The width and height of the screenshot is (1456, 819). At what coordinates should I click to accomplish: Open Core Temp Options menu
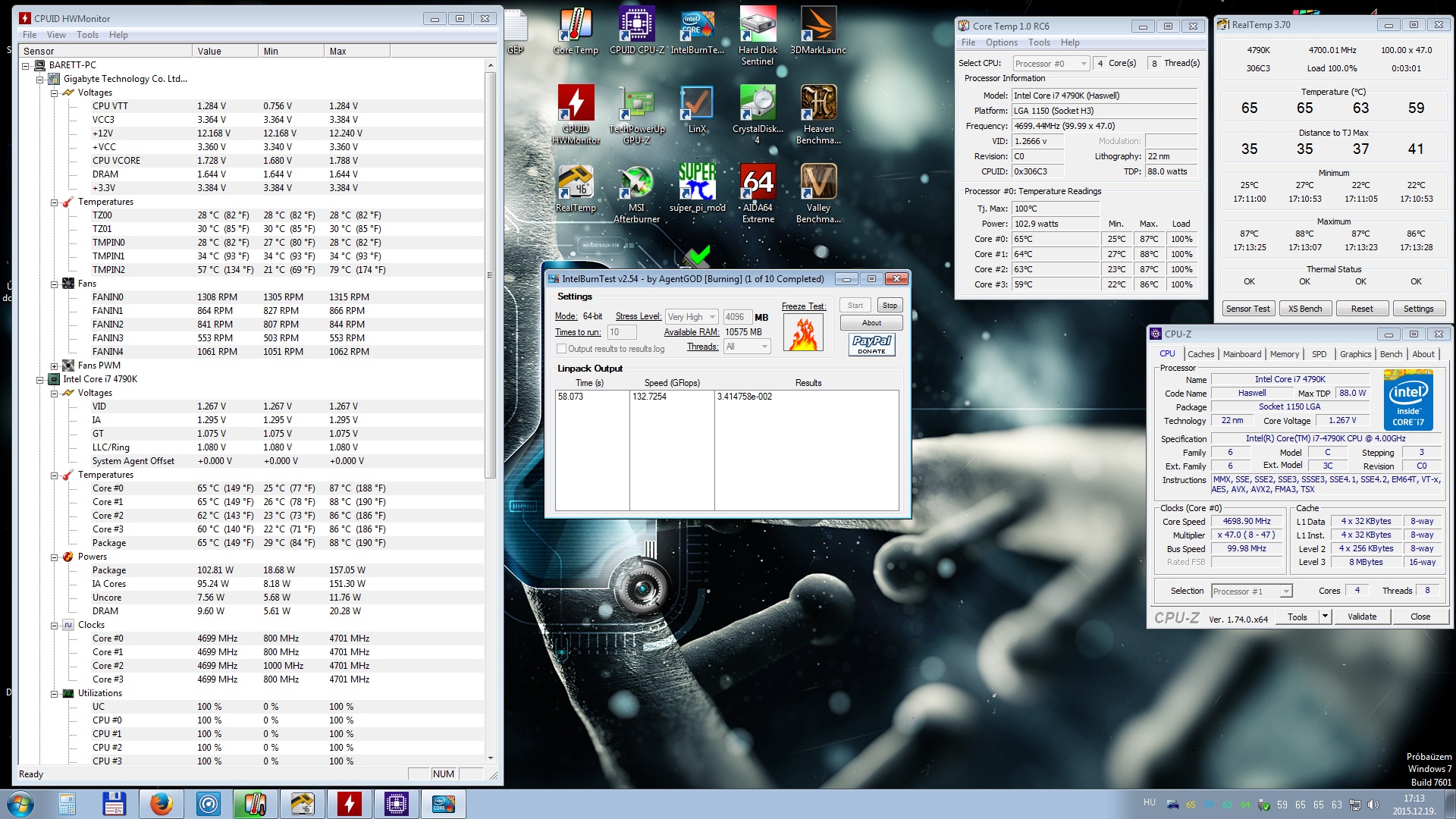(x=1001, y=42)
